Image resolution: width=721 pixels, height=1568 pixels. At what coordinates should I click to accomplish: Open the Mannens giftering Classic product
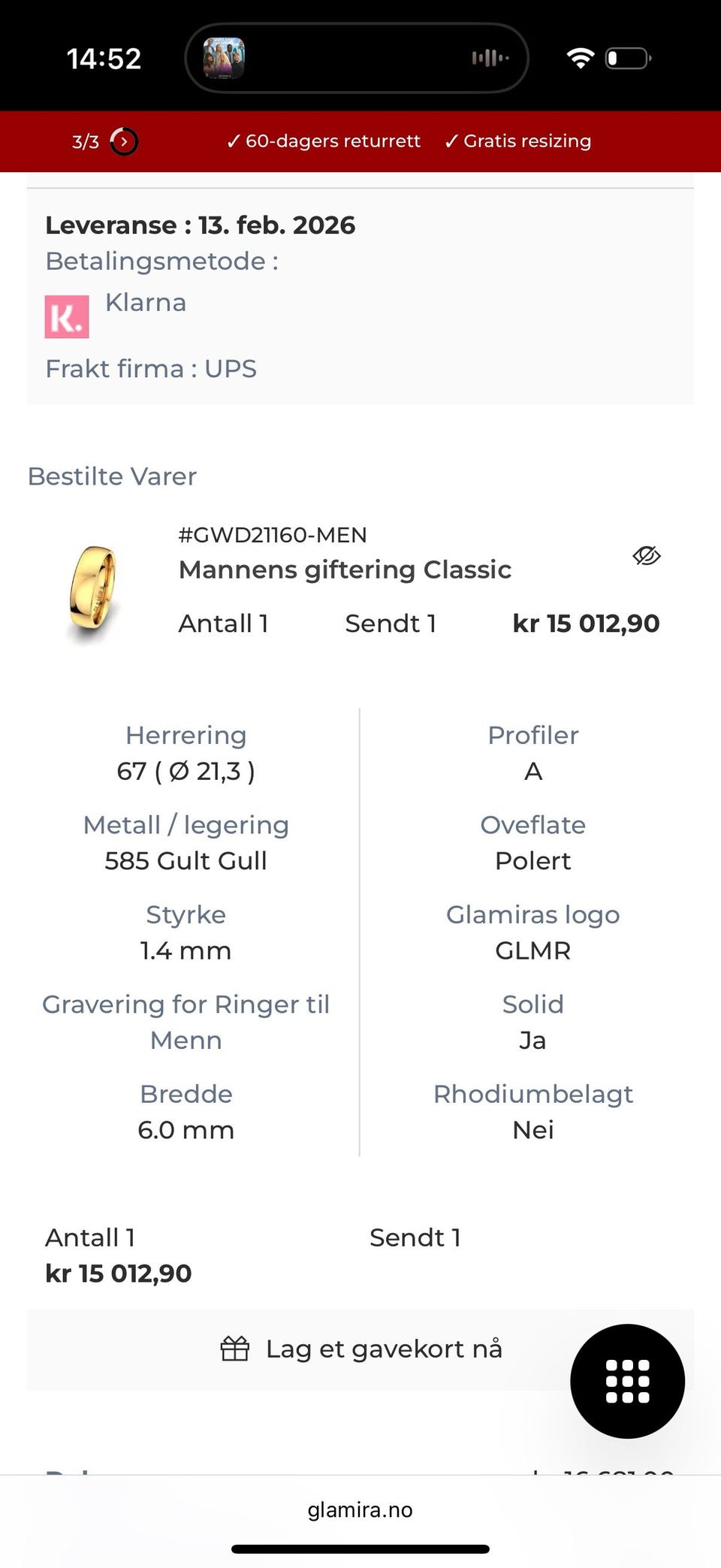[345, 569]
